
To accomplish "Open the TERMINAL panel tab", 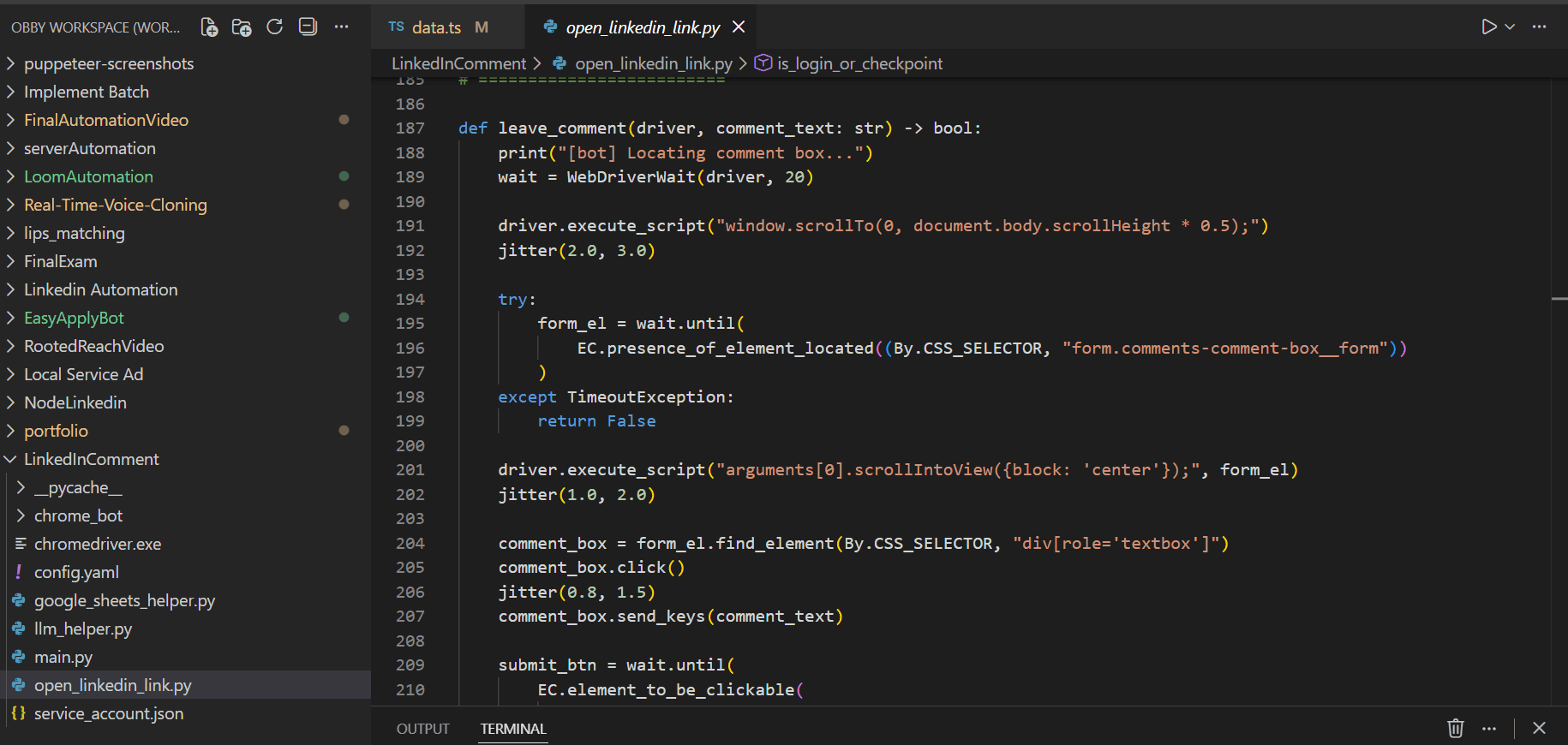I will point(512,729).
